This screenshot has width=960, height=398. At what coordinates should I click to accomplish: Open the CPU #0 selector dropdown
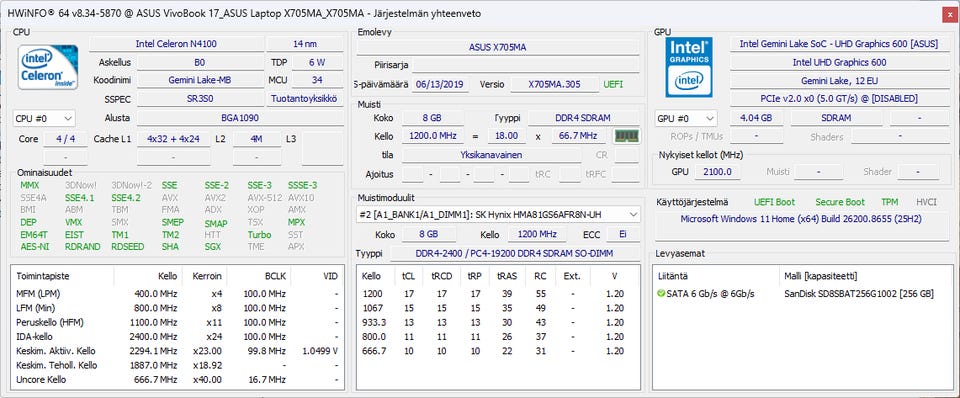tap(43, 118)
